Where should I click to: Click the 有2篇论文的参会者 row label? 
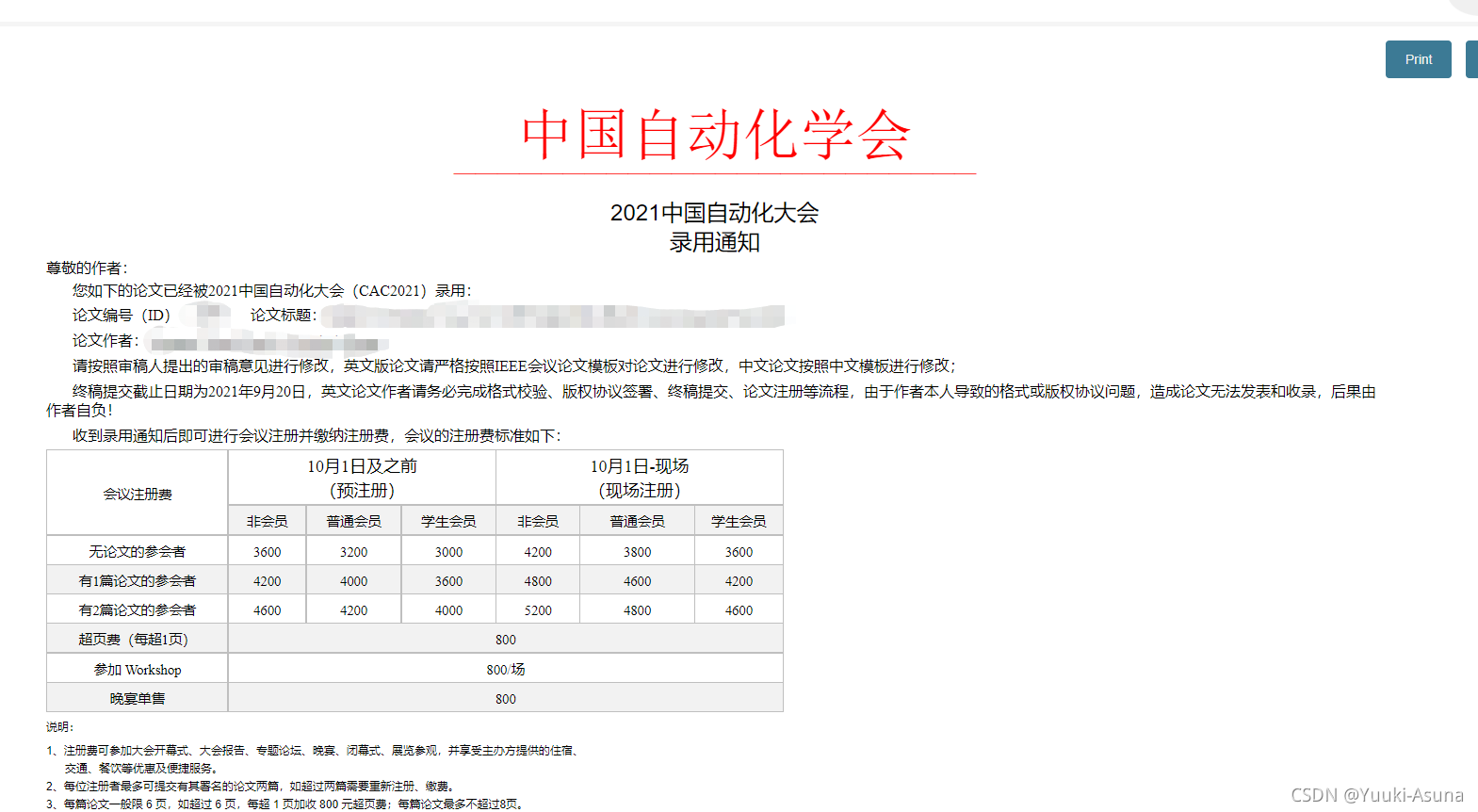(138, 609)
